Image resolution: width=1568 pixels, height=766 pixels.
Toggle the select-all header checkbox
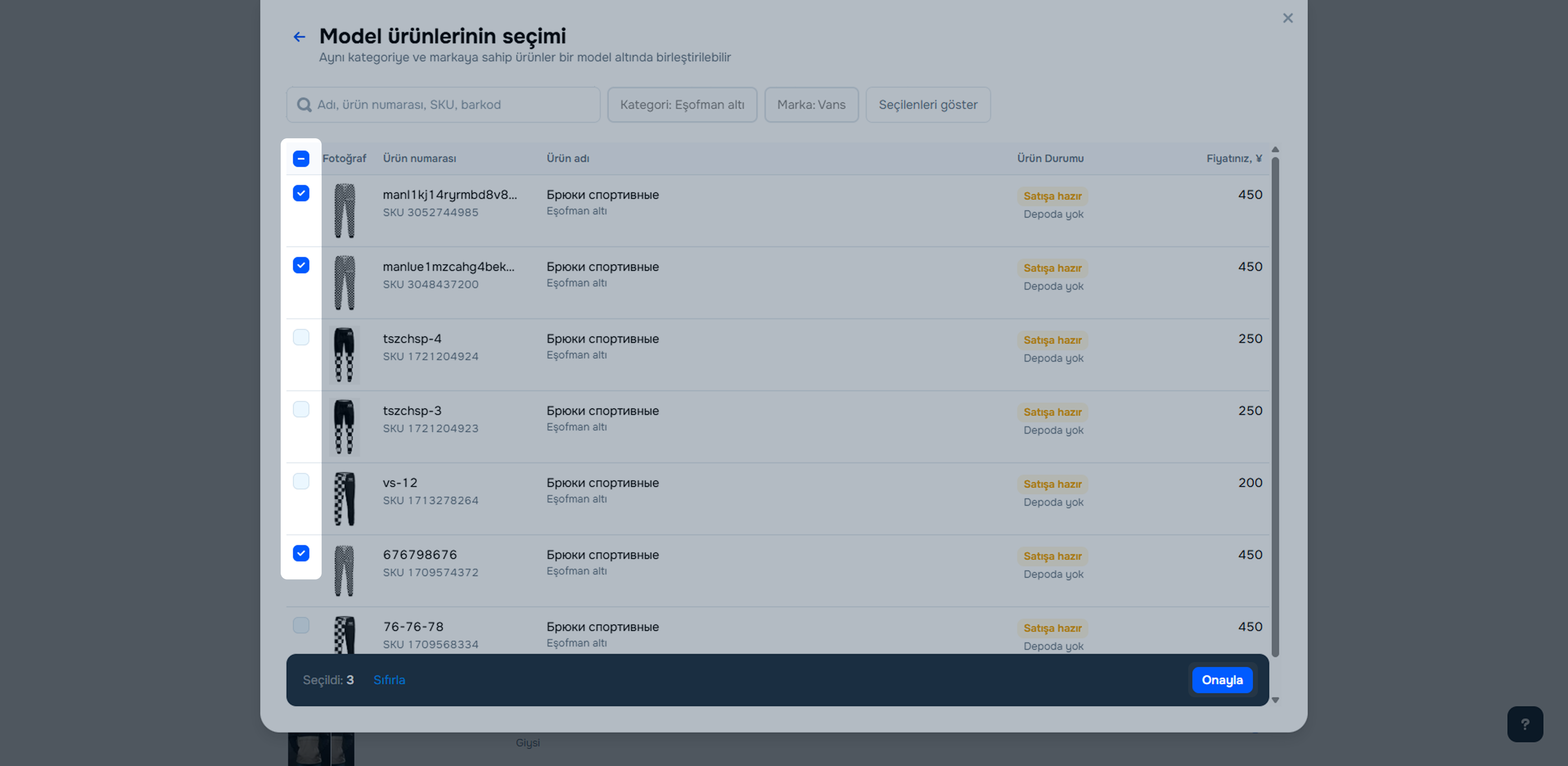[x=301, y=158]
